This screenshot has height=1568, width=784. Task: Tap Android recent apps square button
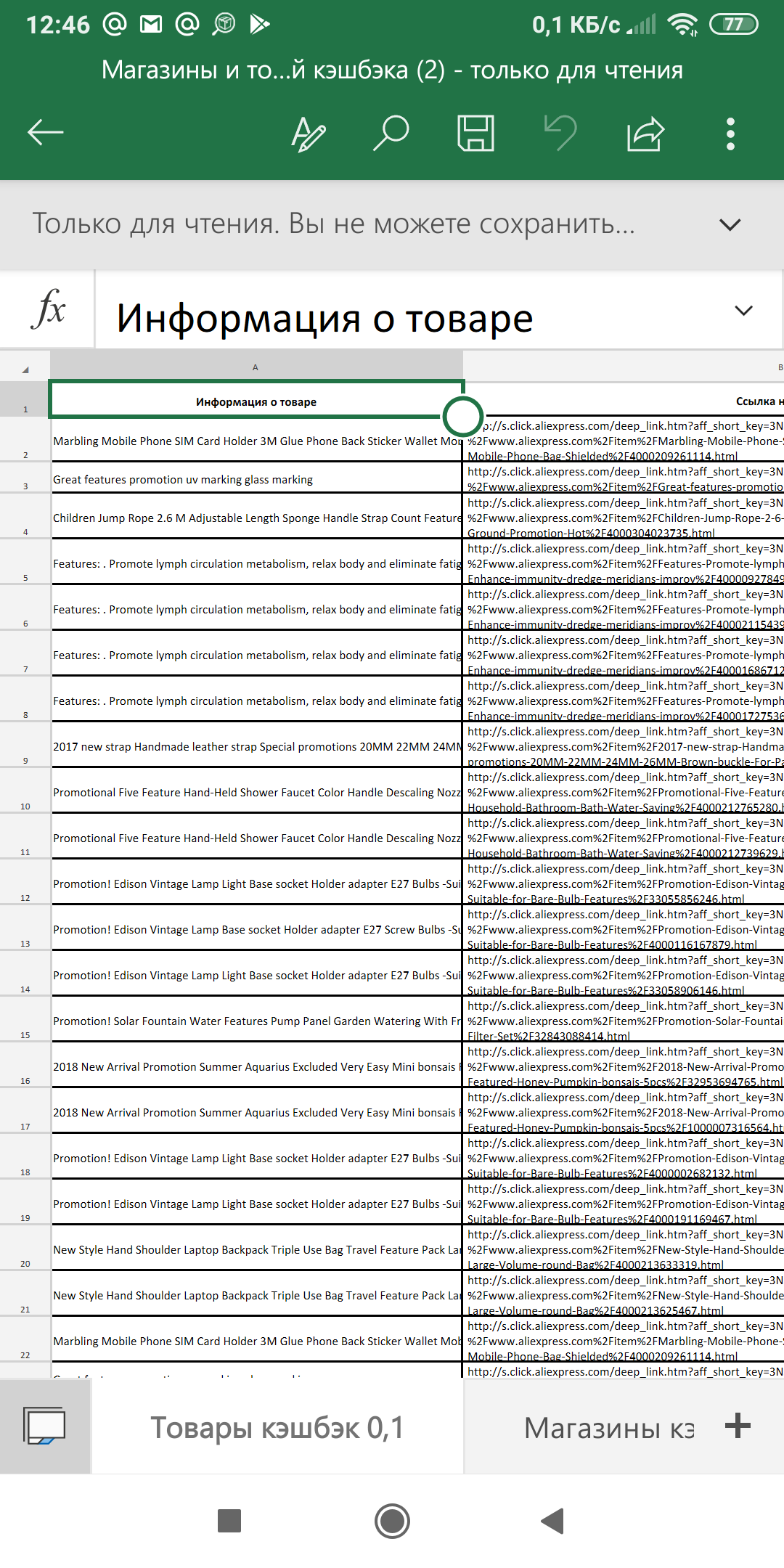229,1520
